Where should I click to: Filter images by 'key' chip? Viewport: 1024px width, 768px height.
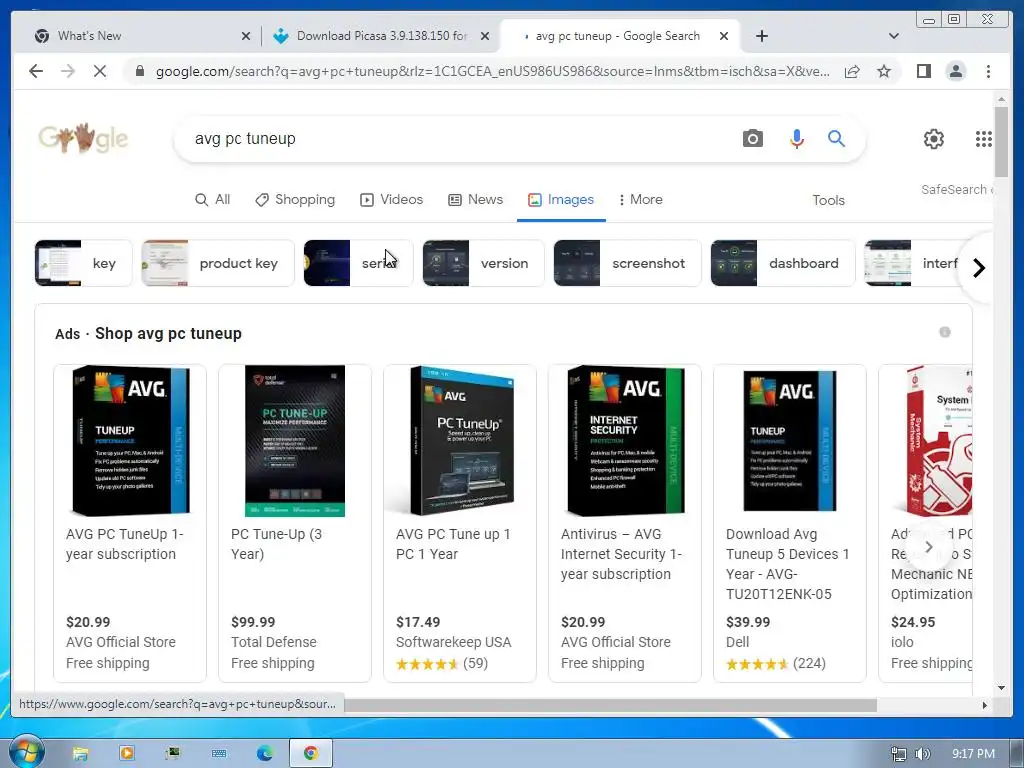pos(84,263)
